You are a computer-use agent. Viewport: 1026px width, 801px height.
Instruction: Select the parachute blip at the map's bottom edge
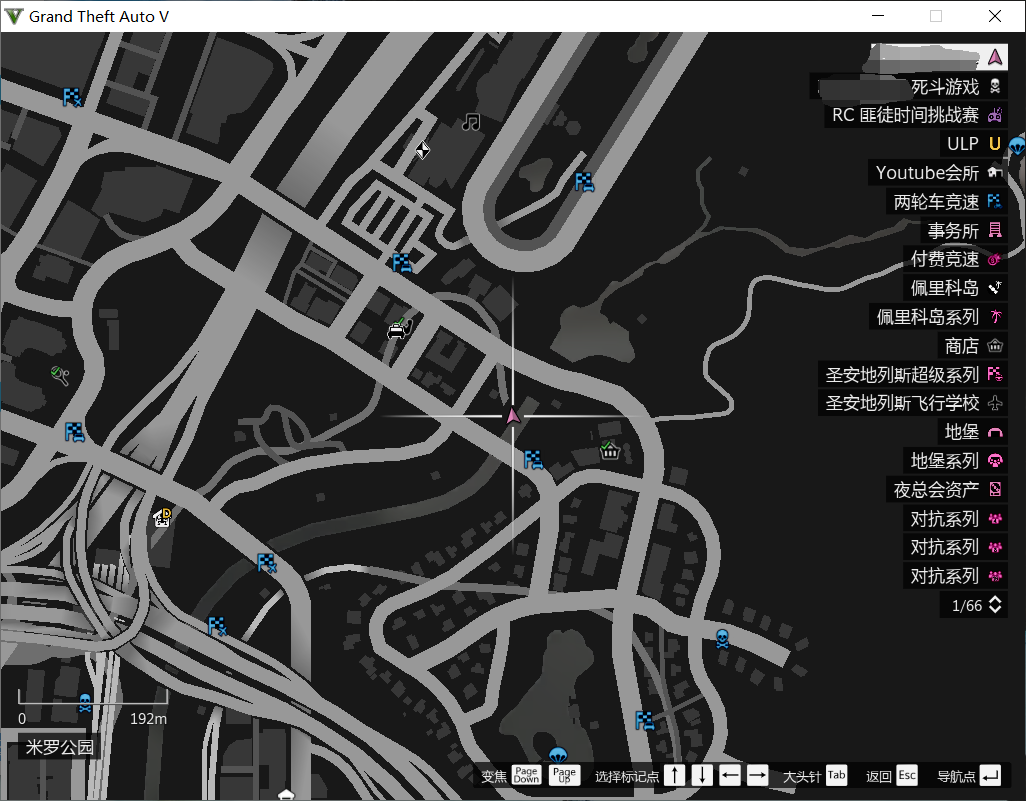pyautogui.click(x=557, y=756)
